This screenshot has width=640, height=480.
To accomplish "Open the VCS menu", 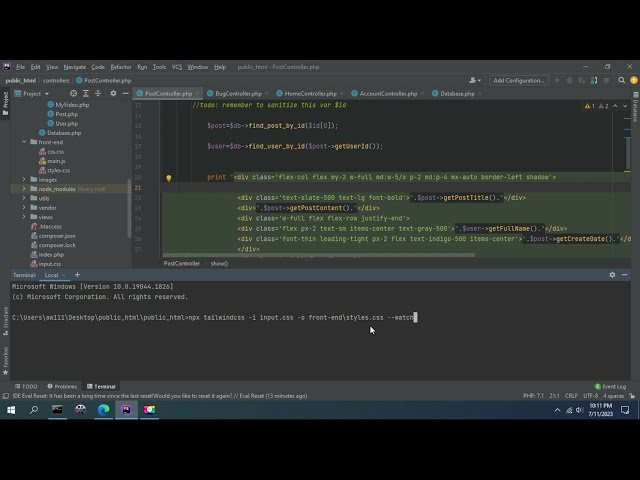I will tap(177, 67).
